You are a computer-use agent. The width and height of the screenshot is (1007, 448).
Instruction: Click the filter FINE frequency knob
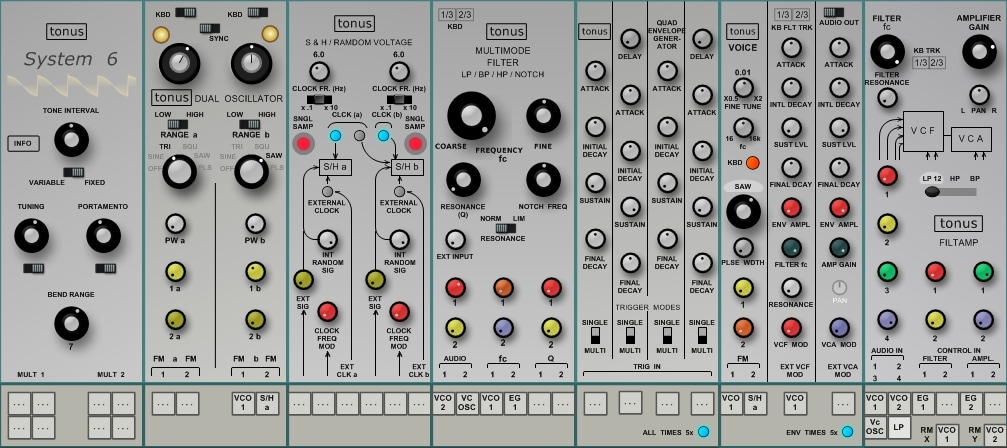pyautogui.click(x=543, y=116)
